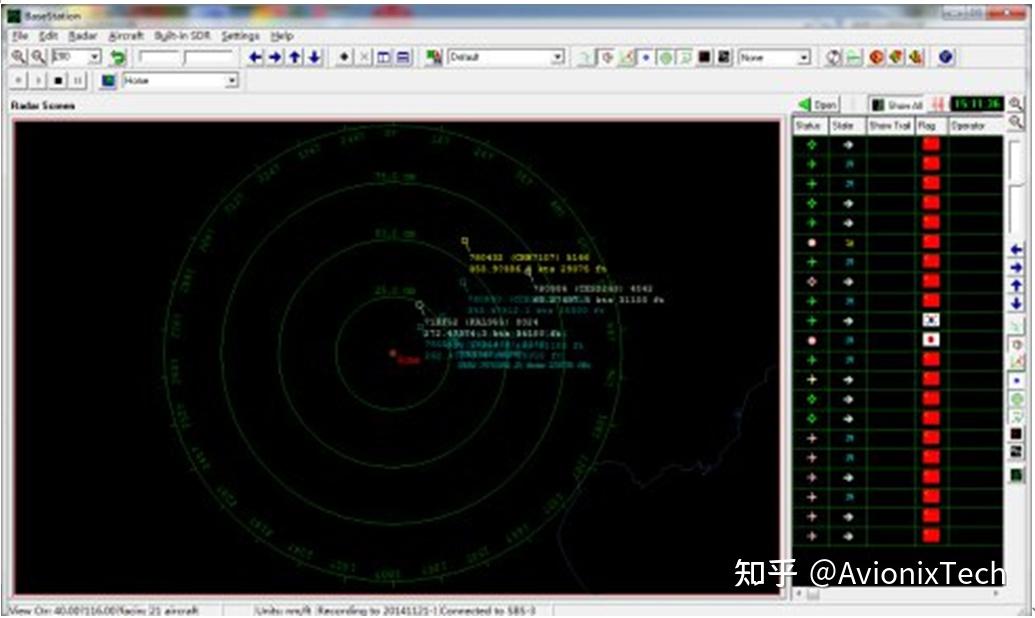Viewport: 1035px width, 618px height.
Task: Click the clock icon on the toolbar
Action: tap(834, 56)
